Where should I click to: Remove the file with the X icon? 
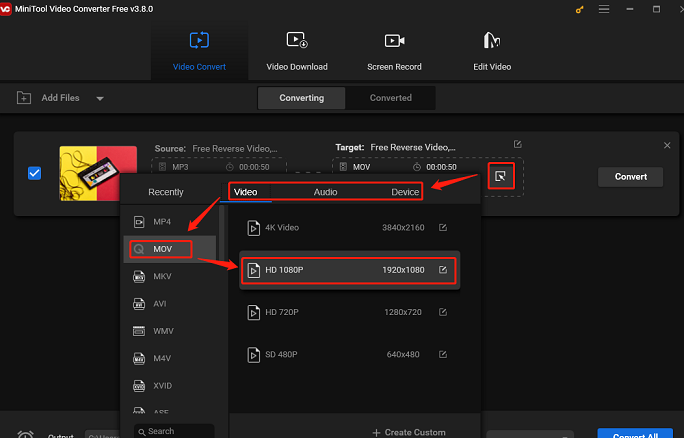point(667,145)
